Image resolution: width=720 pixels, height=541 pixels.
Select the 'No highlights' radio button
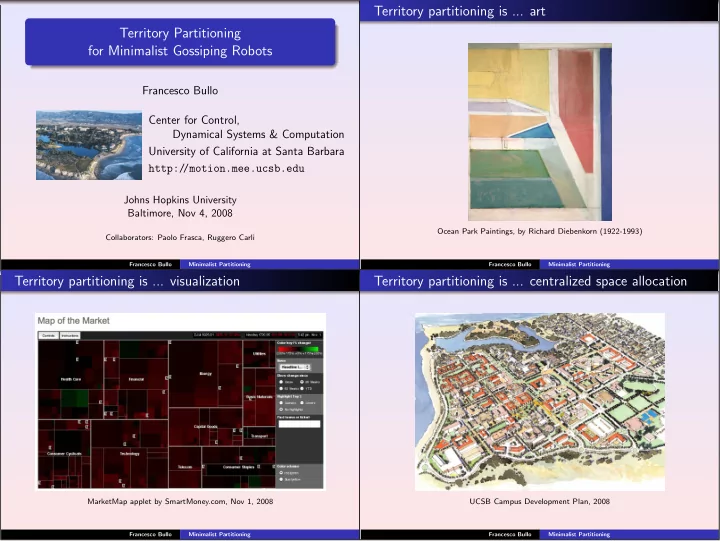coord(281,410)
